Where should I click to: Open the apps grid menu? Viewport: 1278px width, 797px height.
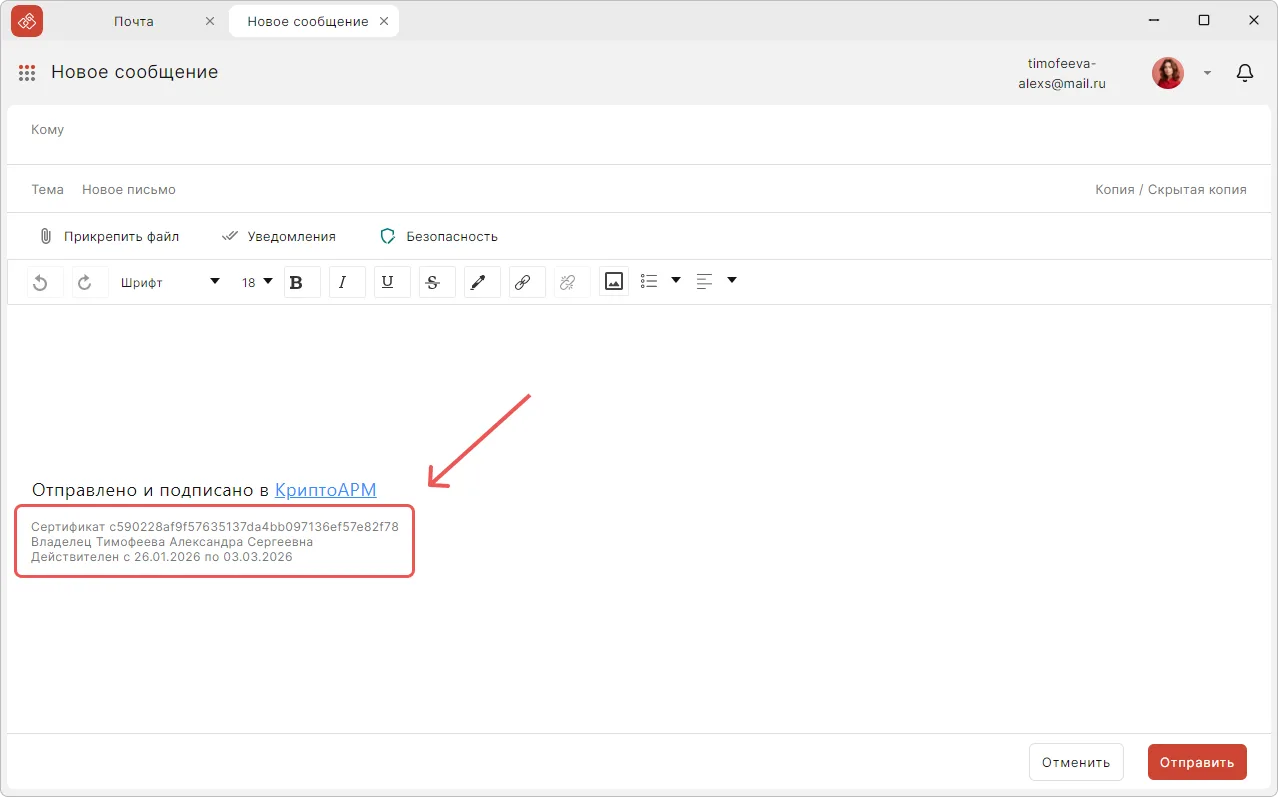(27, 73)
